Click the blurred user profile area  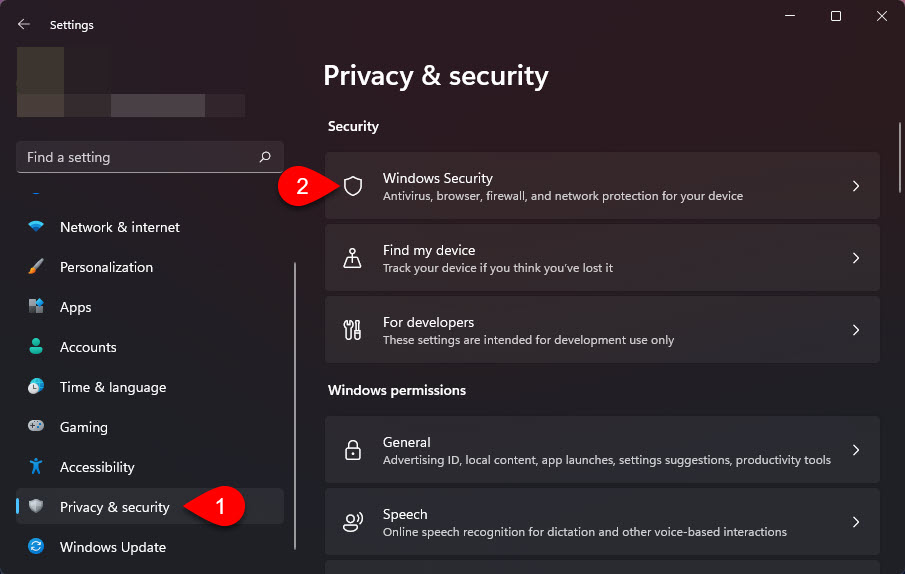130,82
